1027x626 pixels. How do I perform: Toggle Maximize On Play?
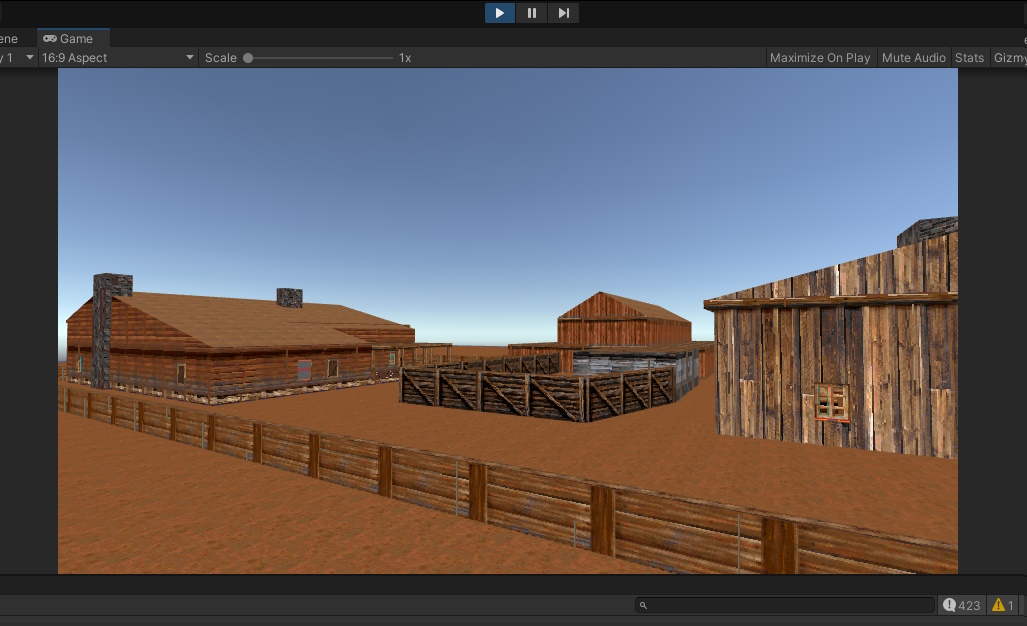(820, 58)
